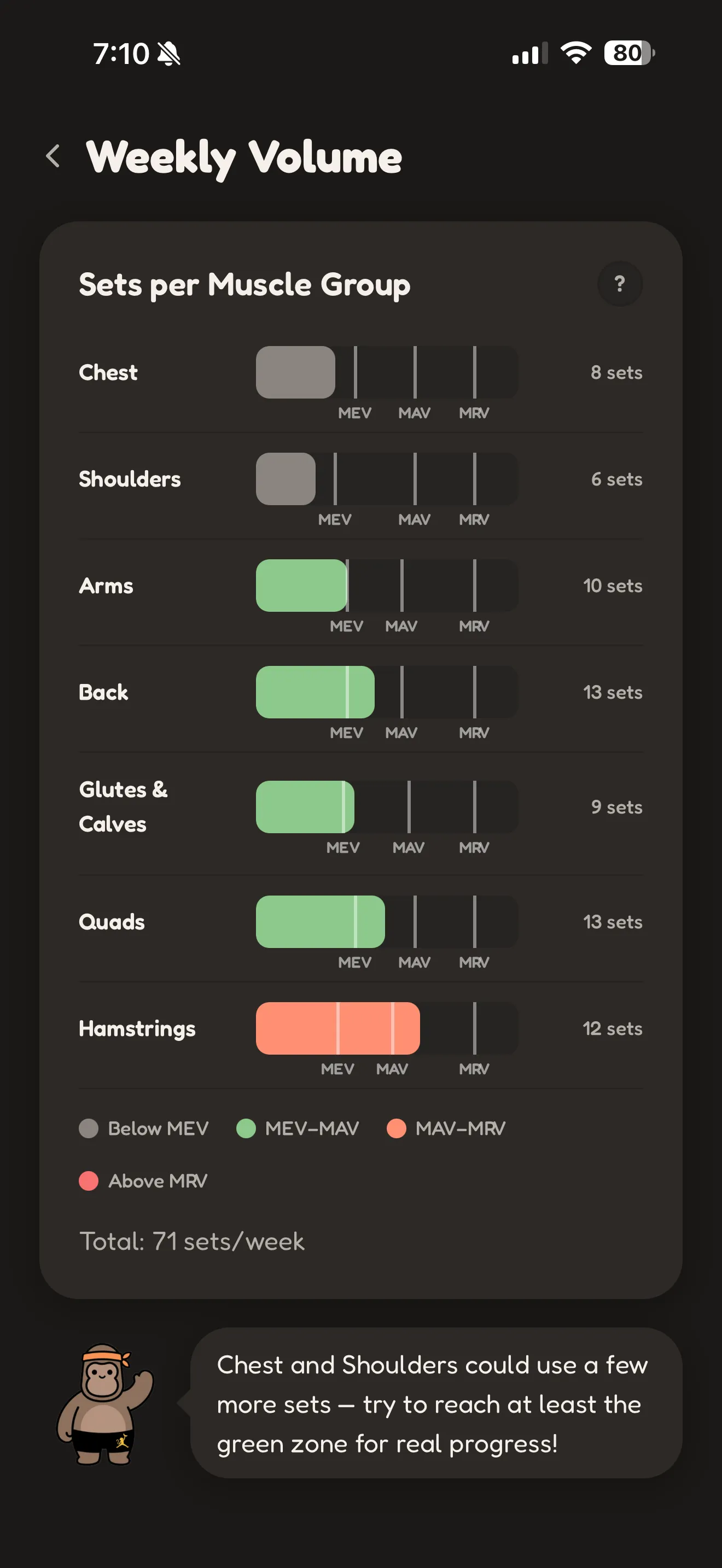Select the Chest muscle group row

[108, 372]
